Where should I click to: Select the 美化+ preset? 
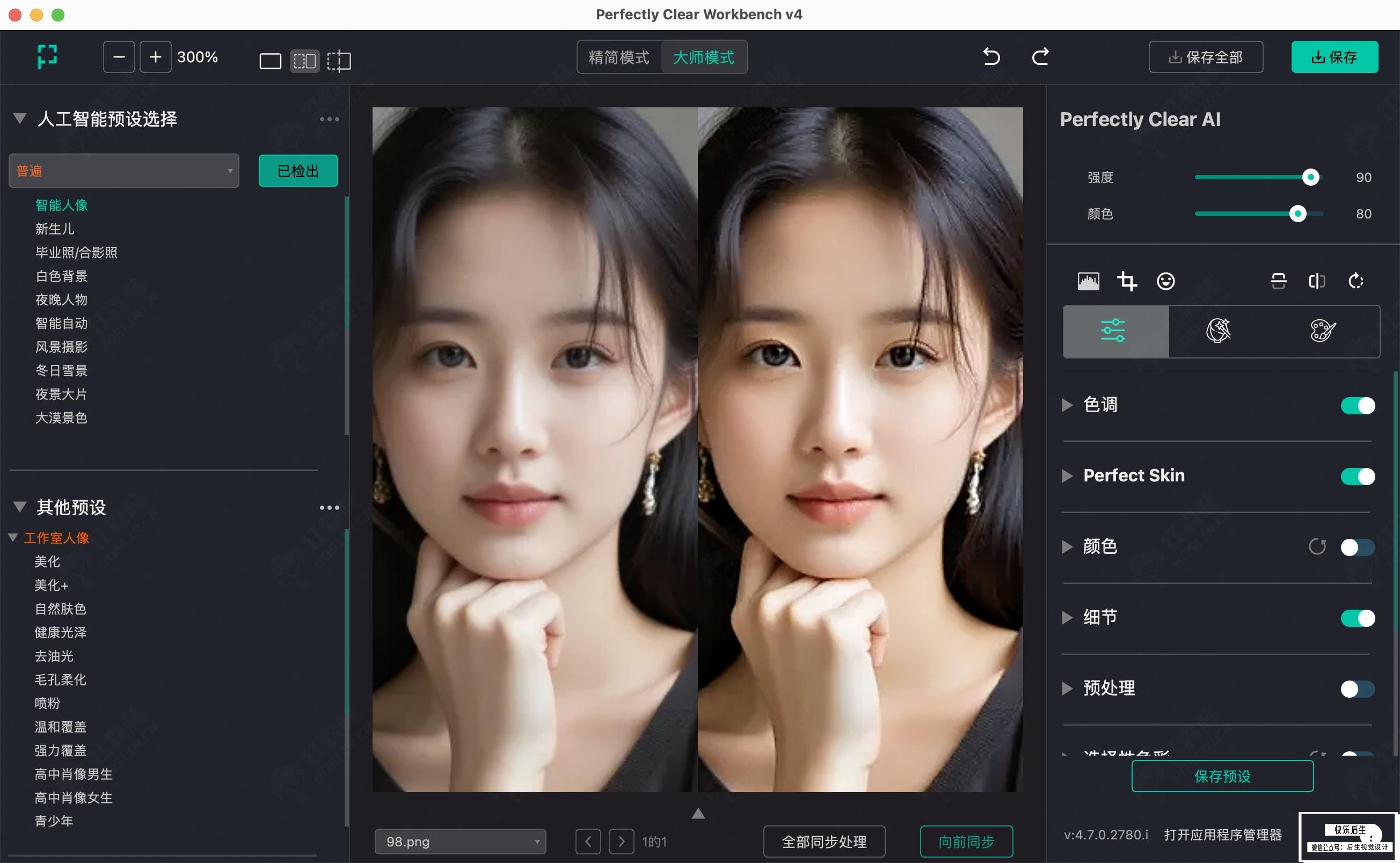(x=52, y=585)
